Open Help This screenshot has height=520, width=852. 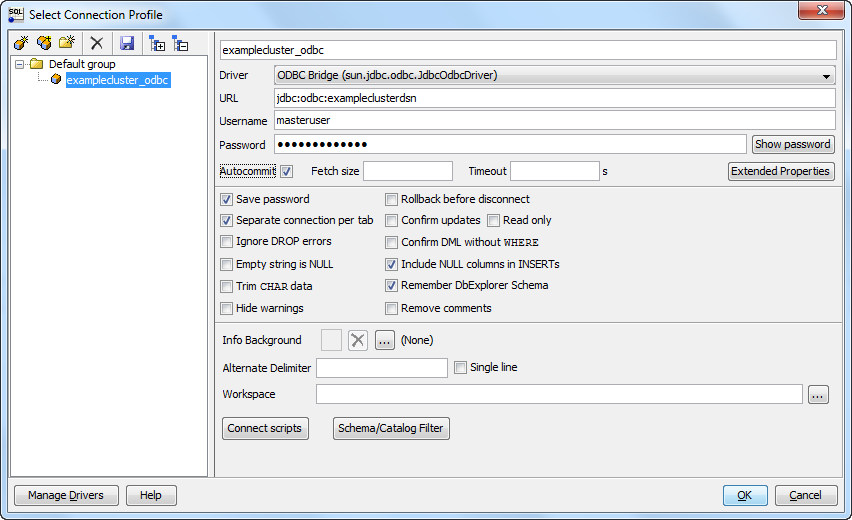click(x=151, y=495)
